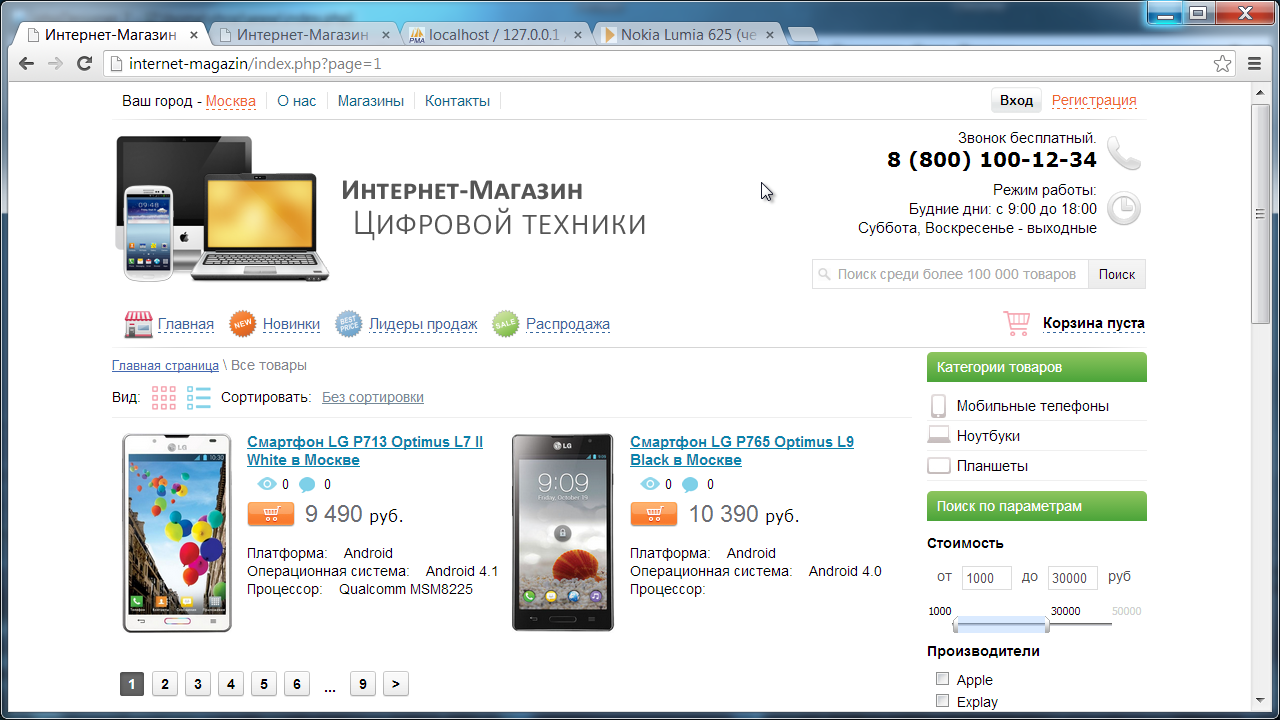Open О нас menu item

297,101
